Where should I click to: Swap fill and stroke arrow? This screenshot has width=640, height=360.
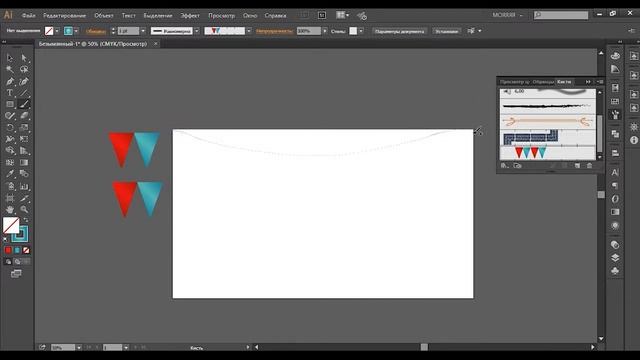tap(26, 220)
